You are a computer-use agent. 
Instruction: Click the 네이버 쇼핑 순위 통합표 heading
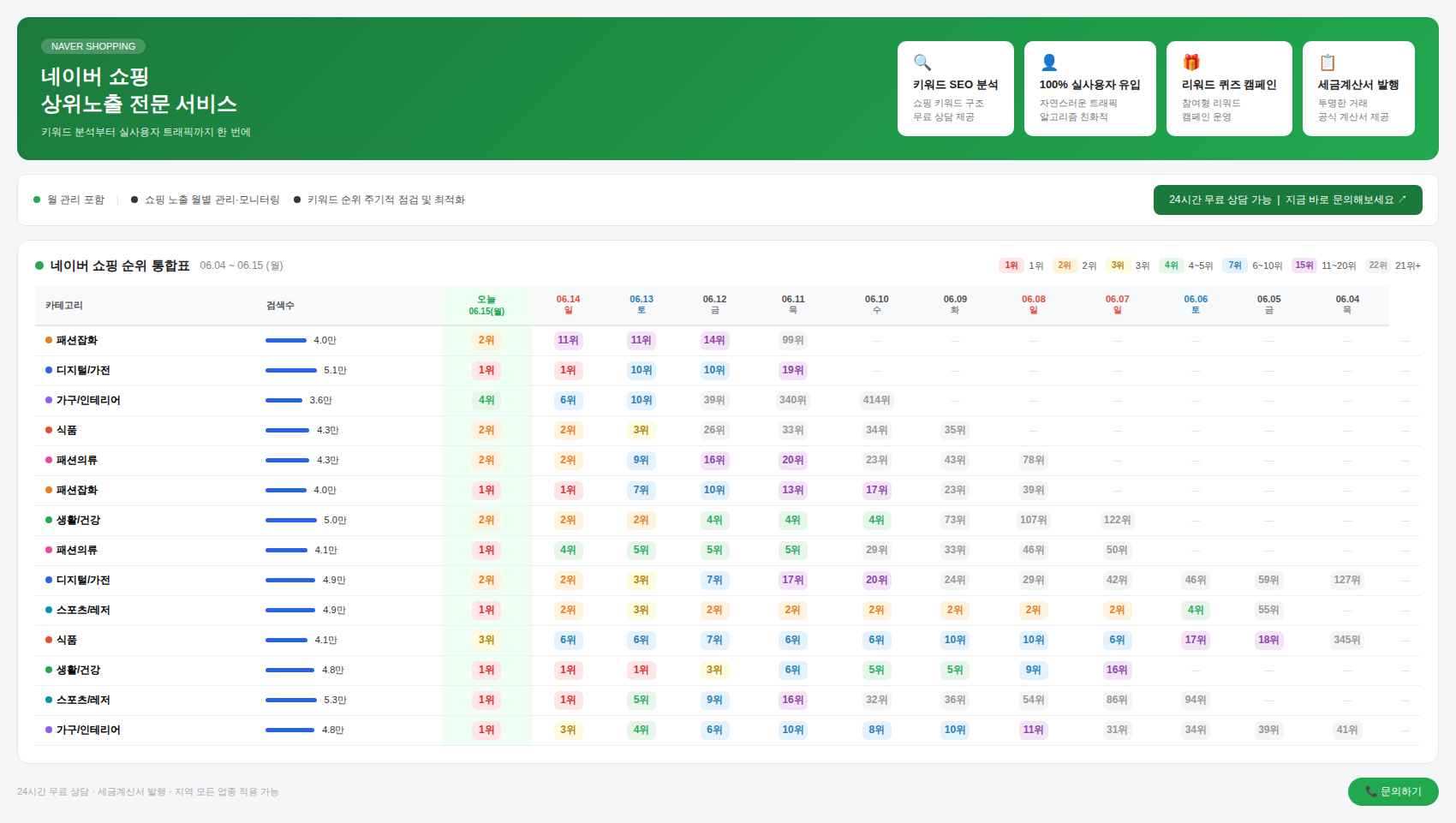point(120,265)
